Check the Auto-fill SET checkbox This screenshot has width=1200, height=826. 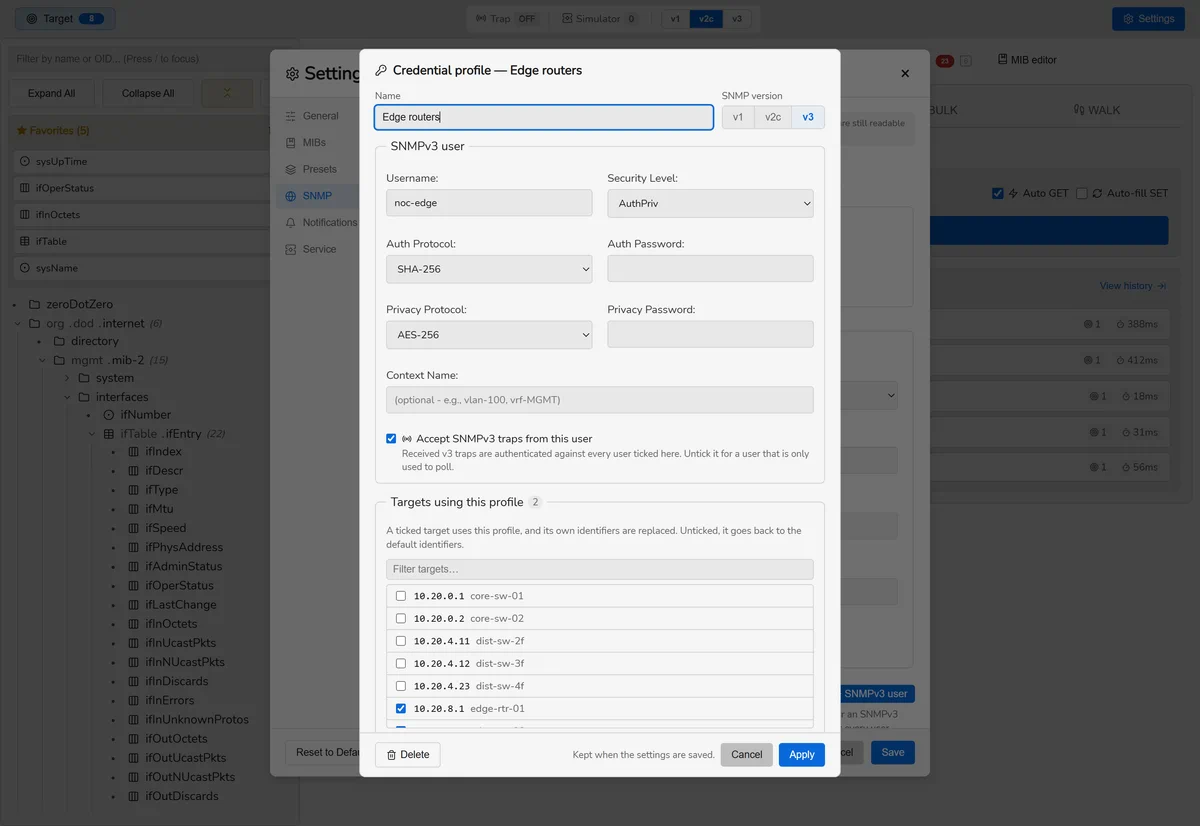1082,193
